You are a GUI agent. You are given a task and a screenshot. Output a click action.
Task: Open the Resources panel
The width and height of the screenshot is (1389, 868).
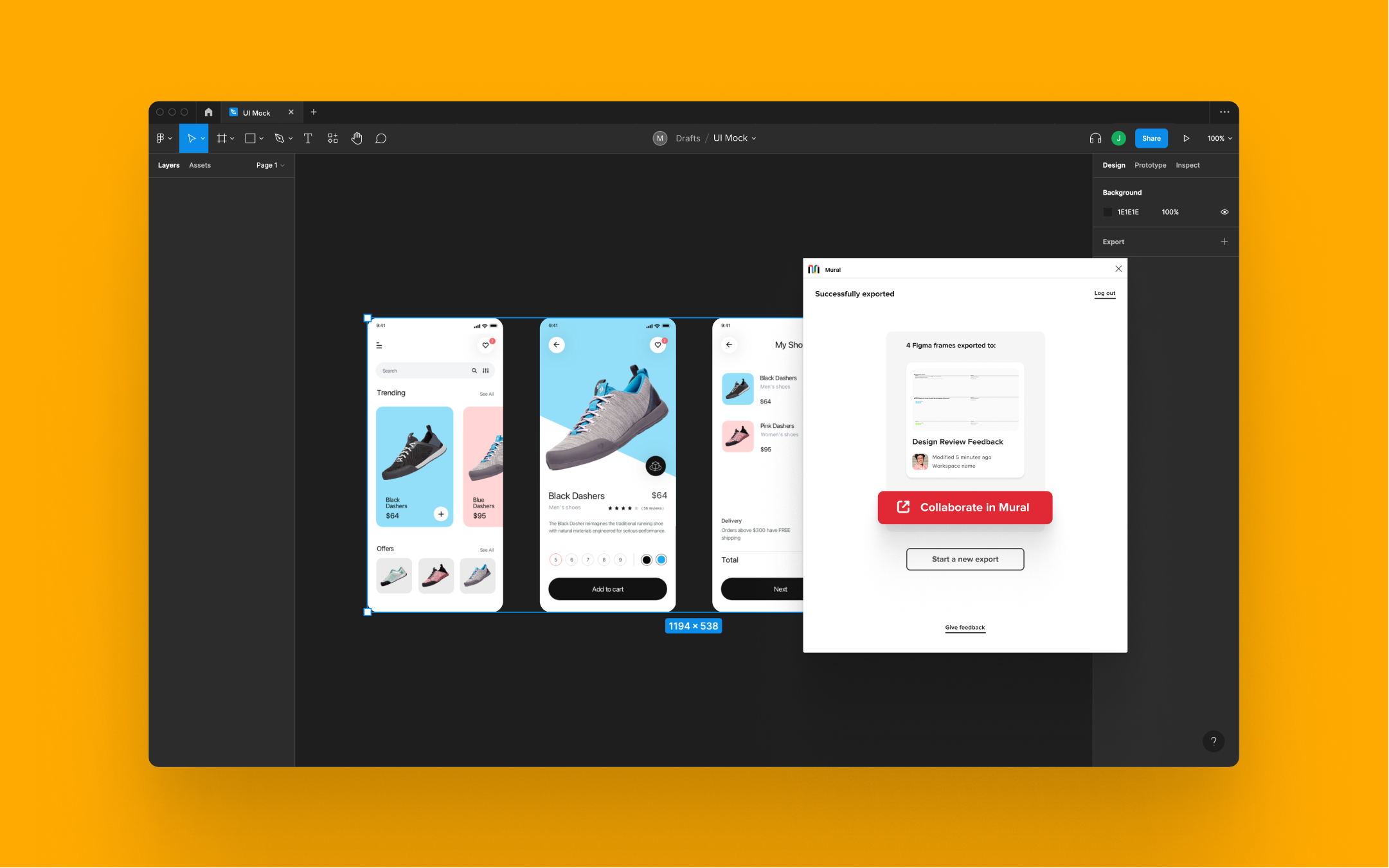(332, 138)
